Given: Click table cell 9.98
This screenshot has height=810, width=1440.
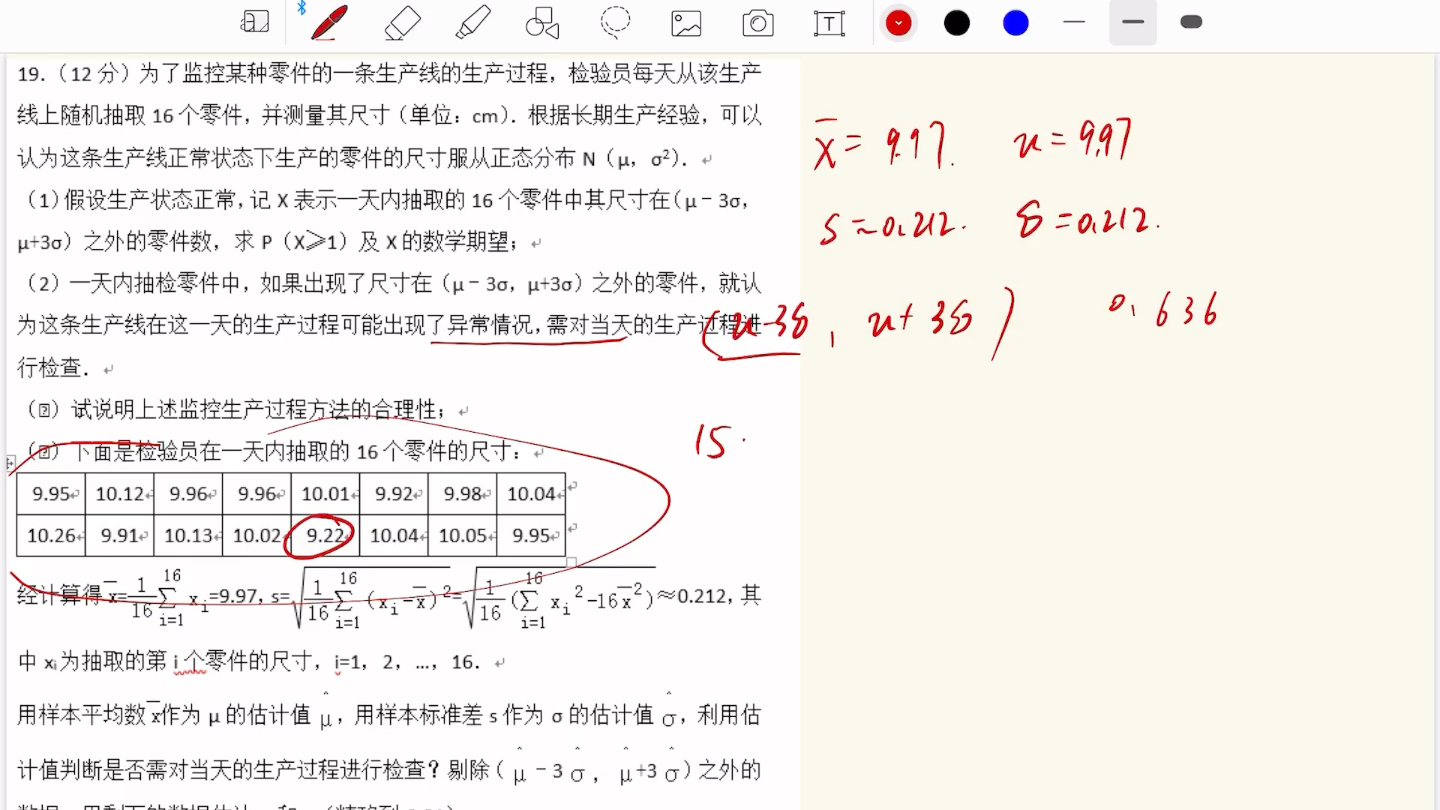Looking at the screenshot, I should pos(462,493).
